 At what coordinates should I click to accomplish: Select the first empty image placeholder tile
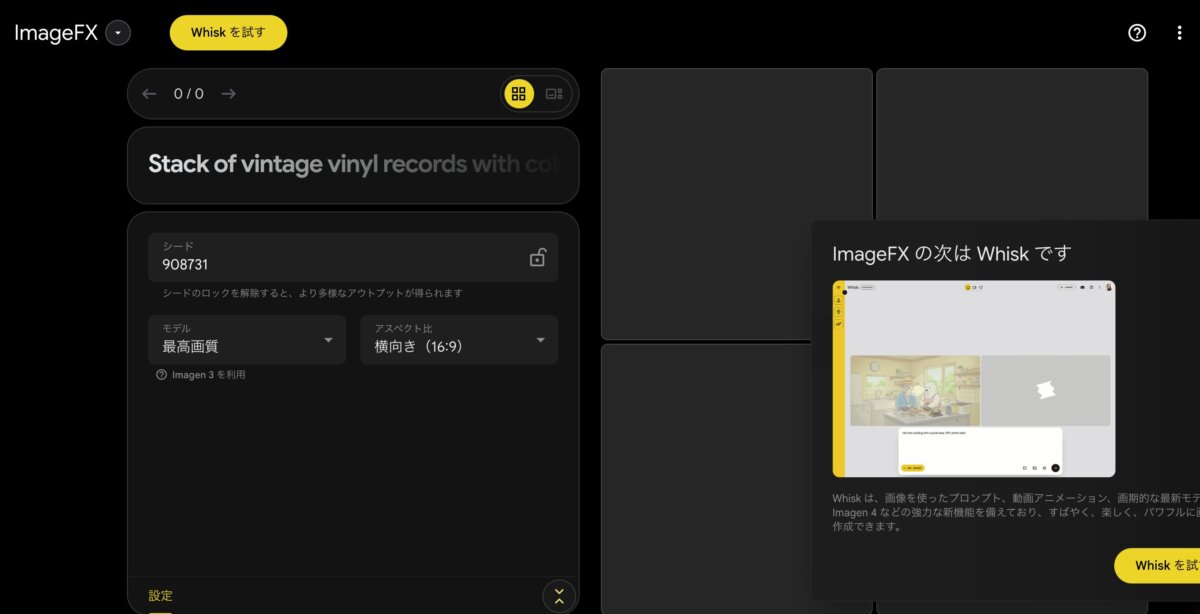click(x=736, y=204)
